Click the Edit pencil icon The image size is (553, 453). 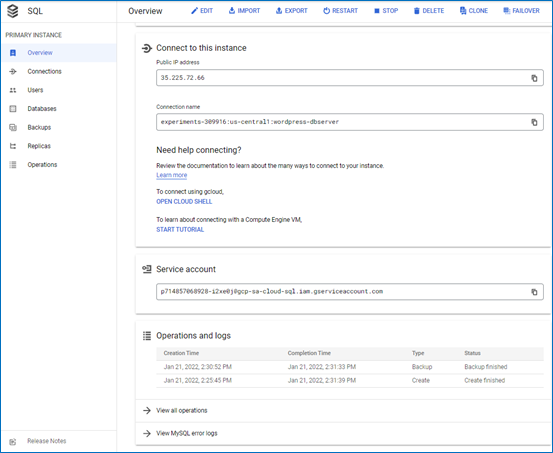(194, 11)
